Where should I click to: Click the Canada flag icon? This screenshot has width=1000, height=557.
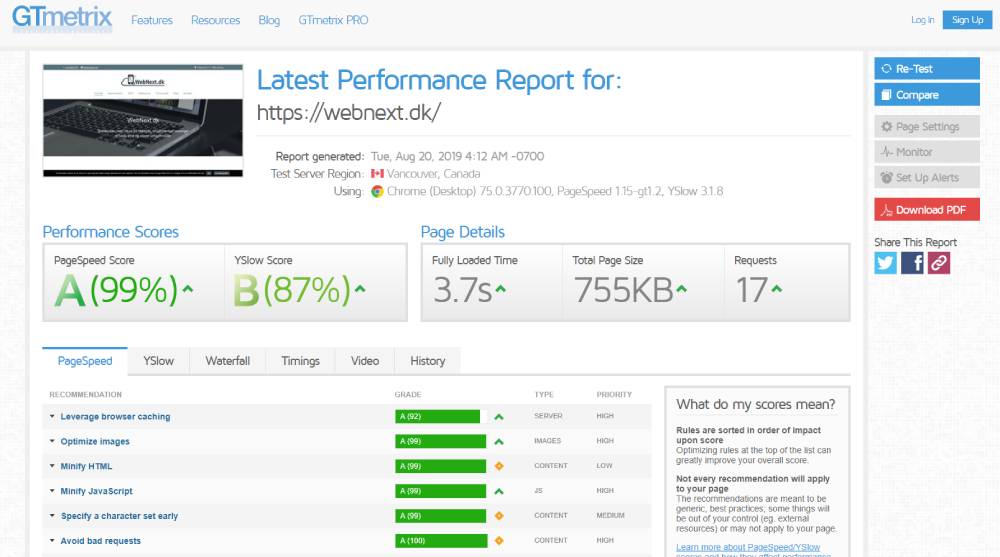click(x=377, y=174)
